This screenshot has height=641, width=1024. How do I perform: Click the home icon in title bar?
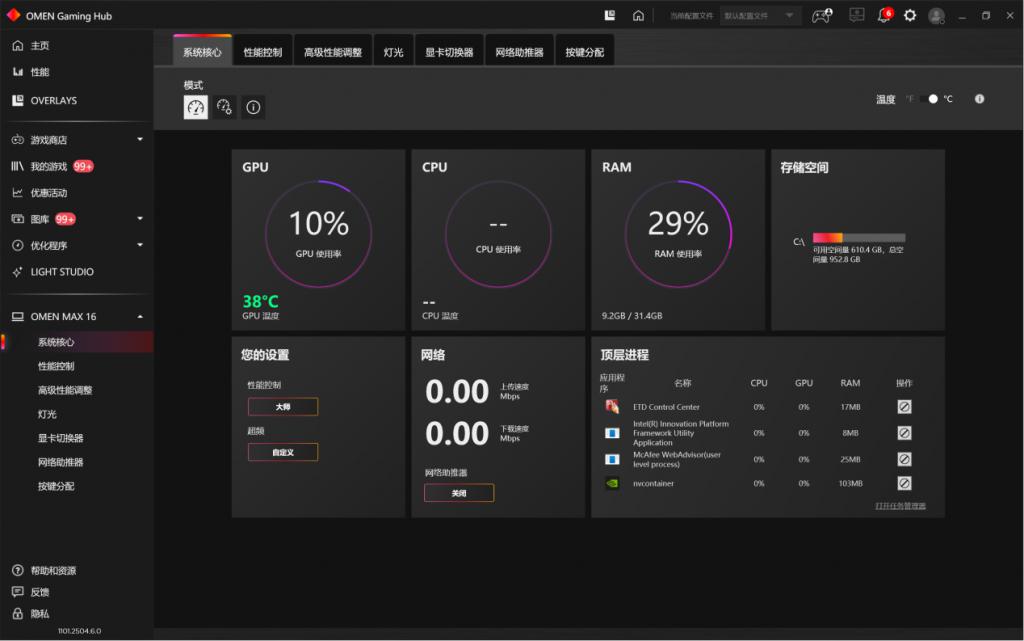click(x=638, y=15)
